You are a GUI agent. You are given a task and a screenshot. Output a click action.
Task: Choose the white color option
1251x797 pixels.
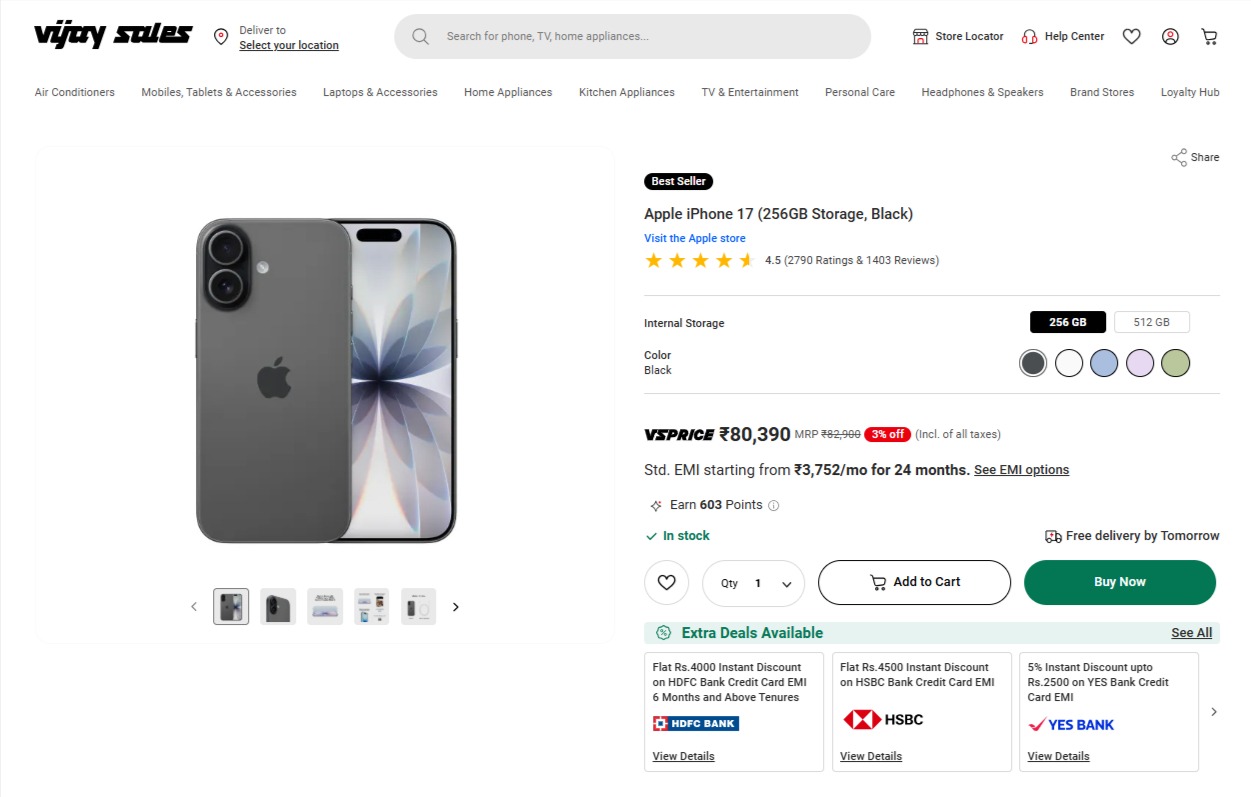[1069, 363]
